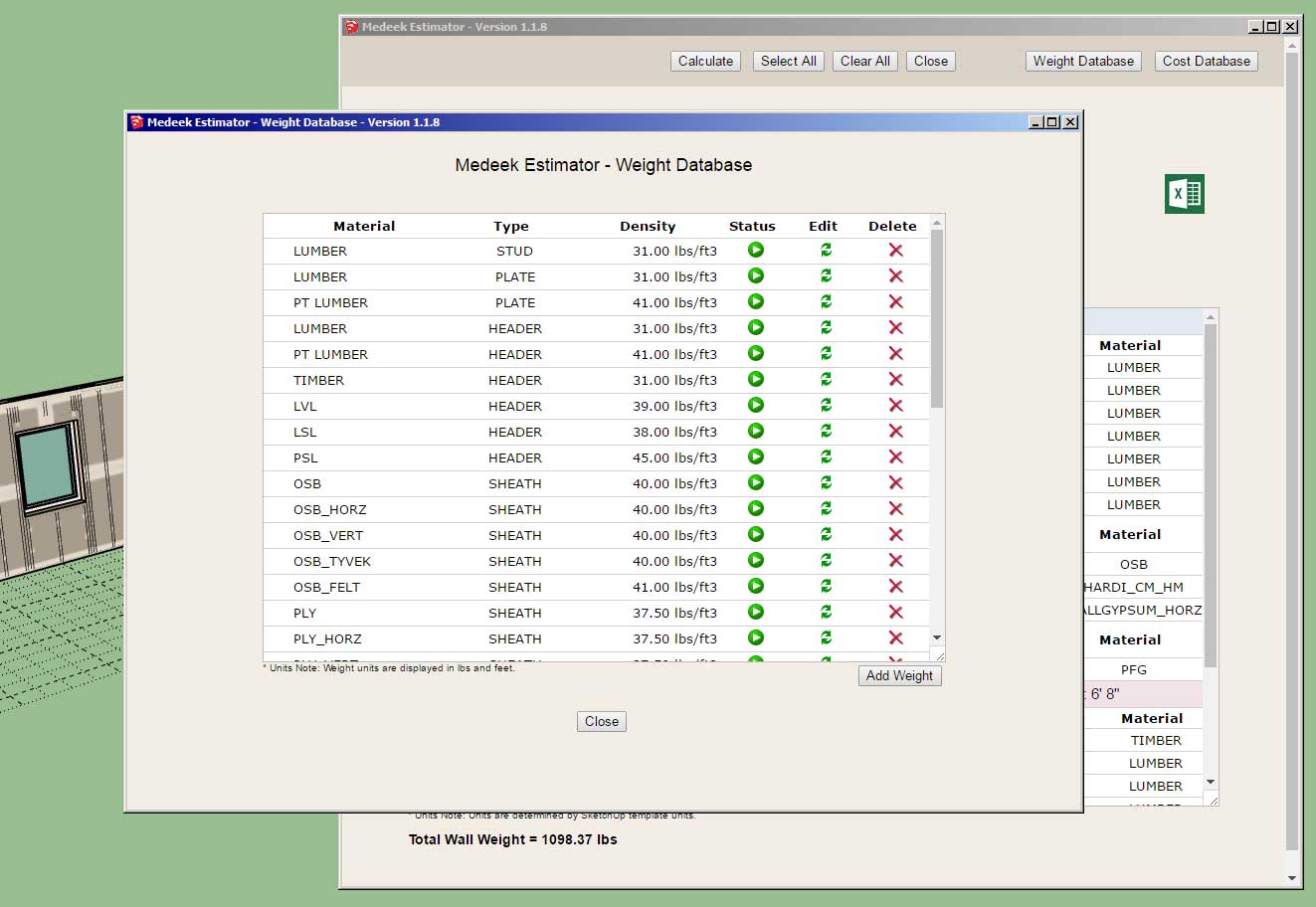Delete the OSB_VERT sheathing entry
This screenshot has height=907, width=1316.
click(895, 535)
